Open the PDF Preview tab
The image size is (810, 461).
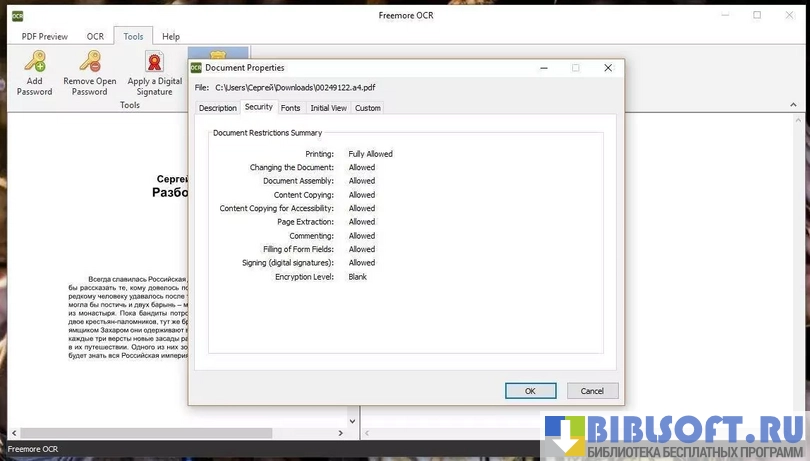point(47,36)
